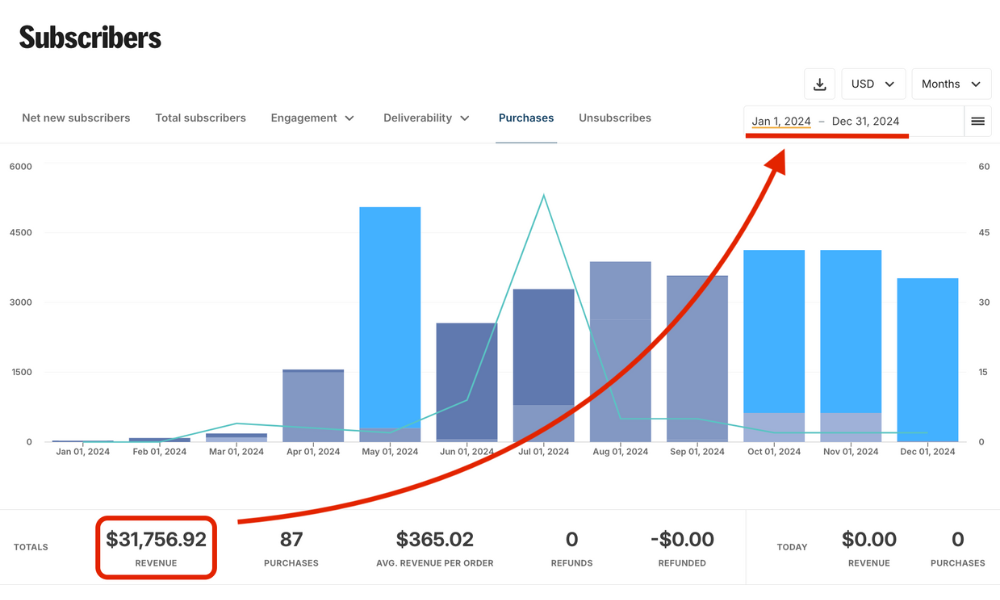The image size is (1000, 600).
Task: Switch to Net new subscribers tab
Action: click(x=76, y=118)
